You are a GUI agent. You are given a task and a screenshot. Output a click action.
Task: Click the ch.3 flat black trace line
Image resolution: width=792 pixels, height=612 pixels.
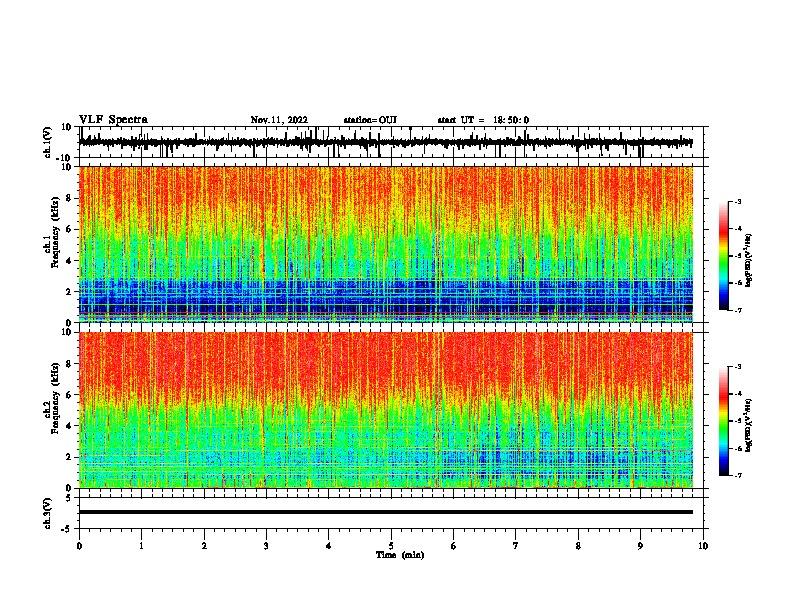tap(386, 512)
